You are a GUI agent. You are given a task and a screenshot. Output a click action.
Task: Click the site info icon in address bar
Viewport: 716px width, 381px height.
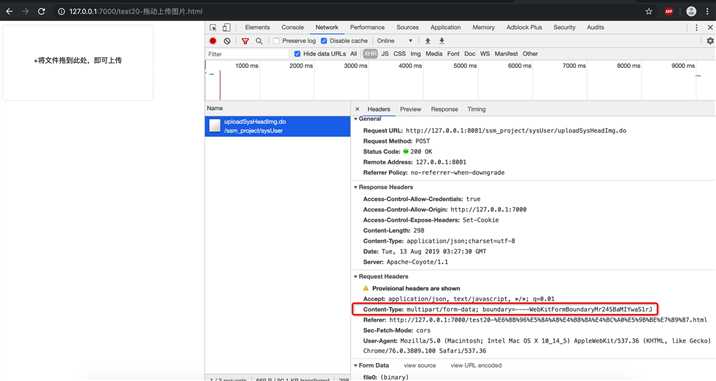pos(61,11)
